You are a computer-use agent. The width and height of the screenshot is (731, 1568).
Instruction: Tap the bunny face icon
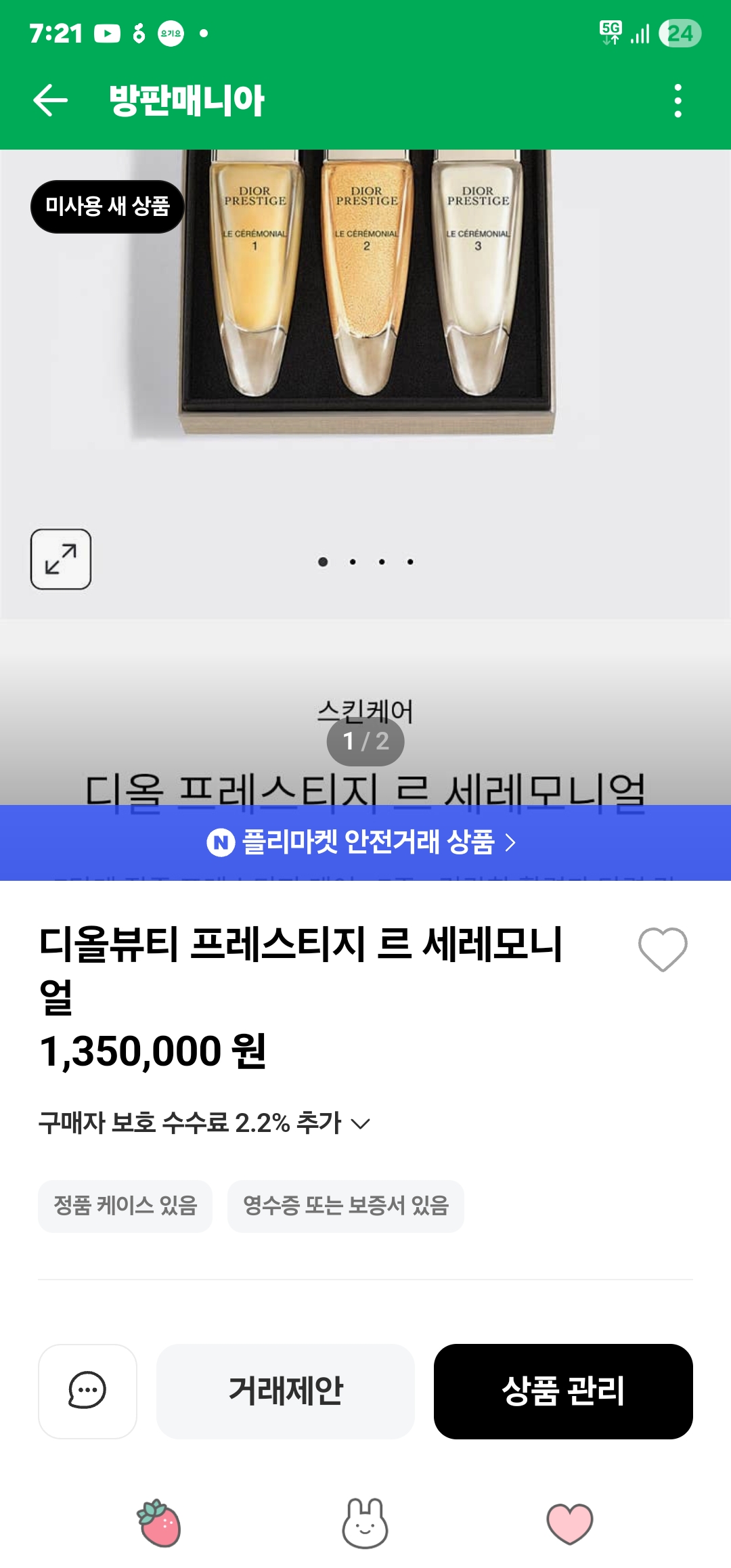pyautogui.click(x=365, y=1523)
